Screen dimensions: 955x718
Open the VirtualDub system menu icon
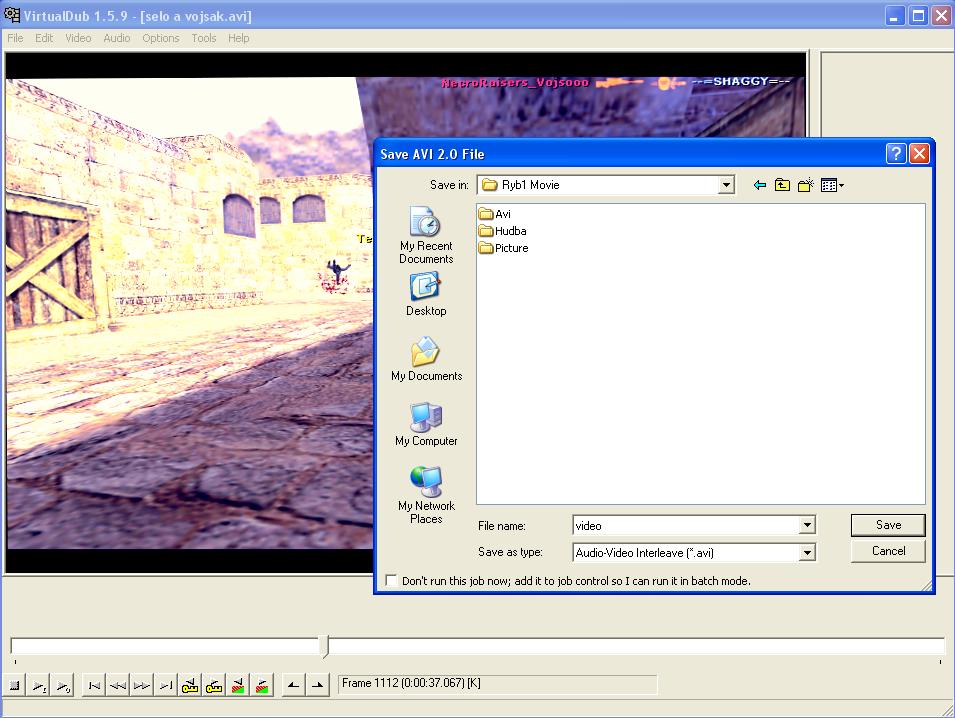[x=12, y=15]
